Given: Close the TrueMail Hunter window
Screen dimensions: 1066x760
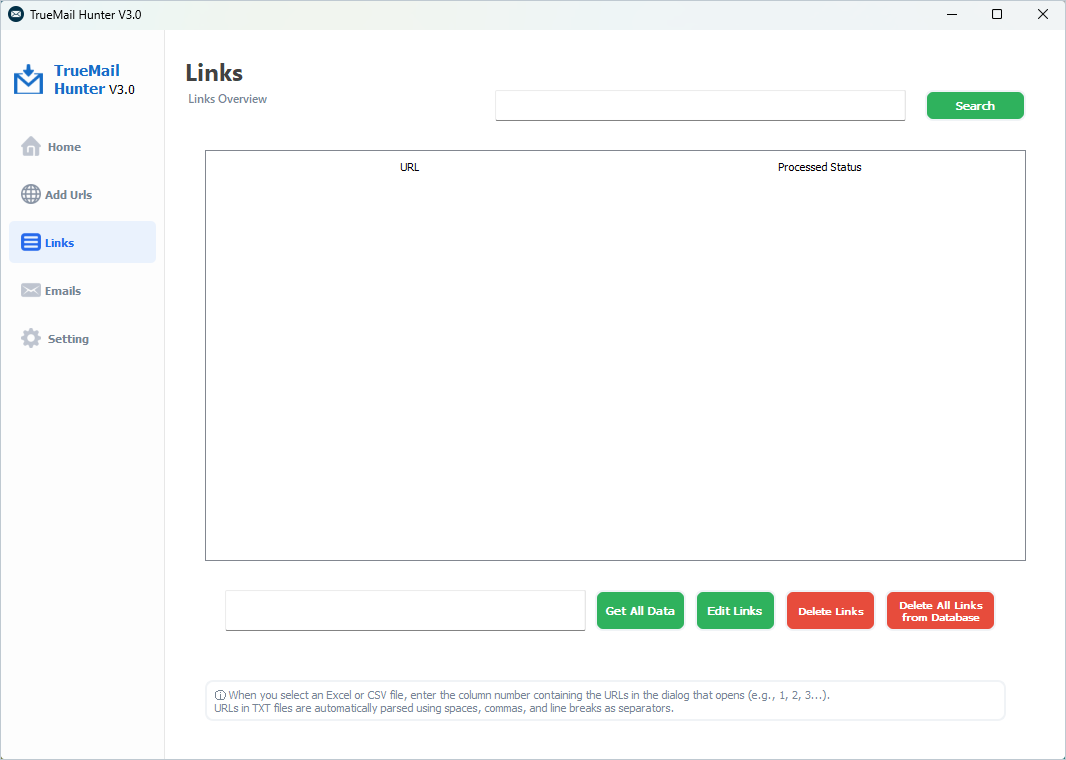Looking at the screenshot, I should (x=1042, y=14).
